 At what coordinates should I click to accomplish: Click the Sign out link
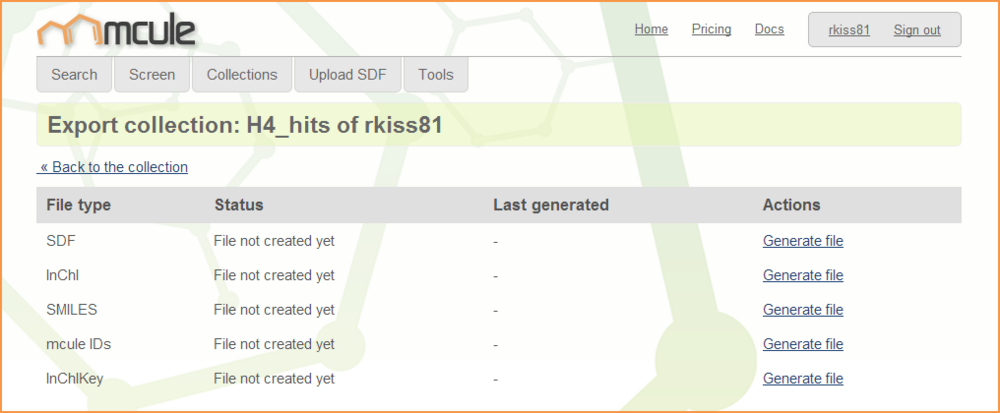pos(917,30)
